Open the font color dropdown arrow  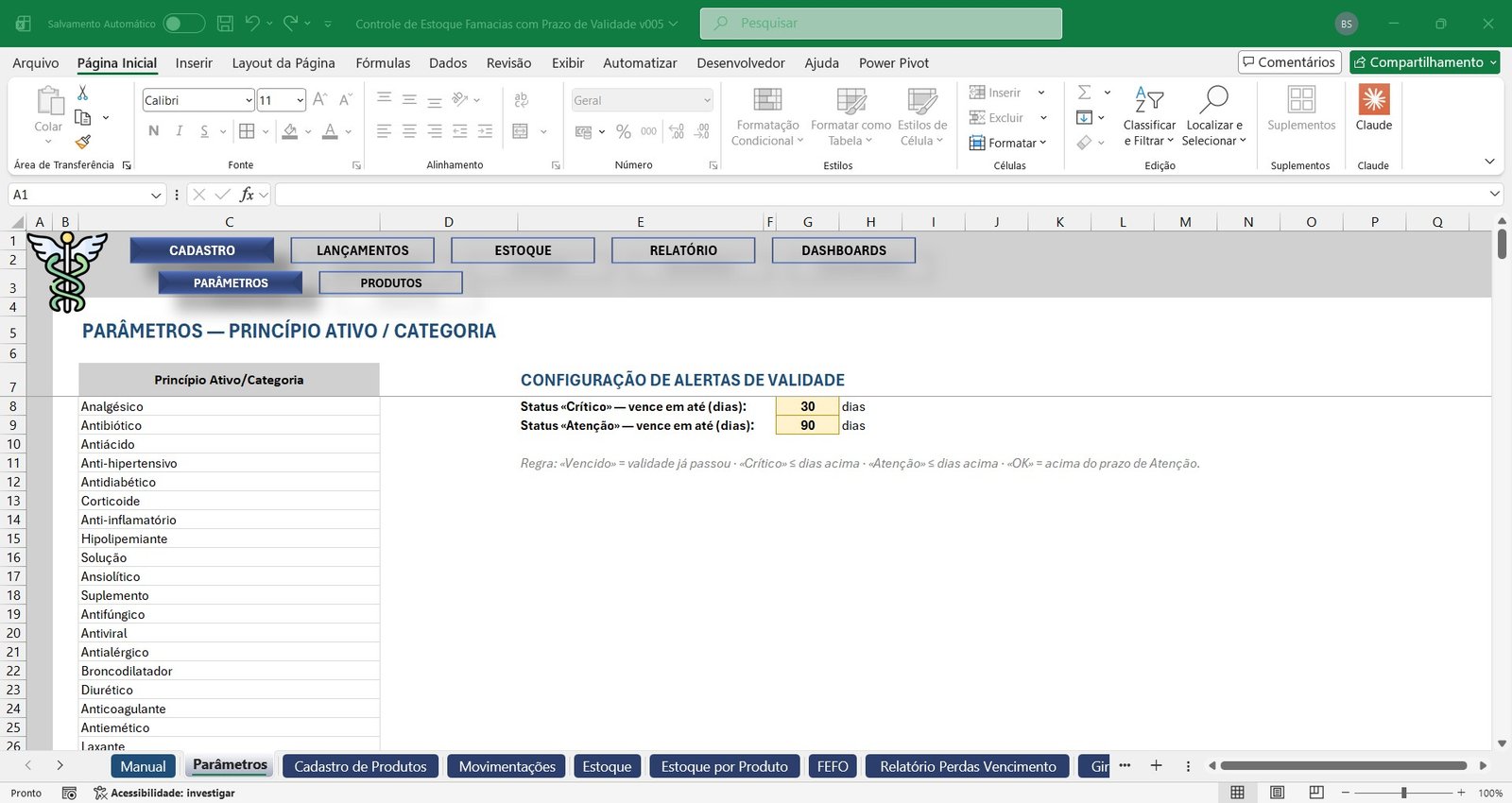(349, 131)
